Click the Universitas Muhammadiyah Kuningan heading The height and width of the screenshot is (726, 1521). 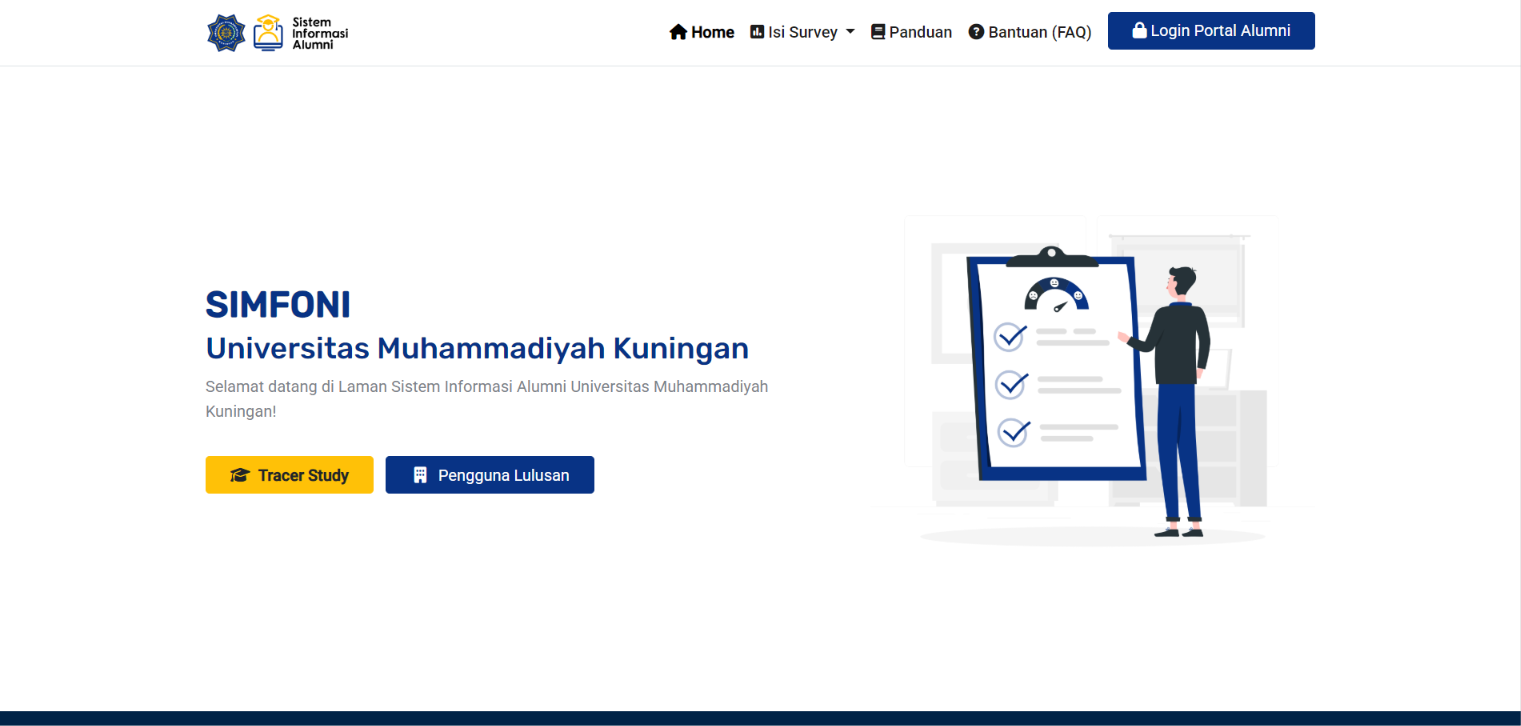point(477,348)
